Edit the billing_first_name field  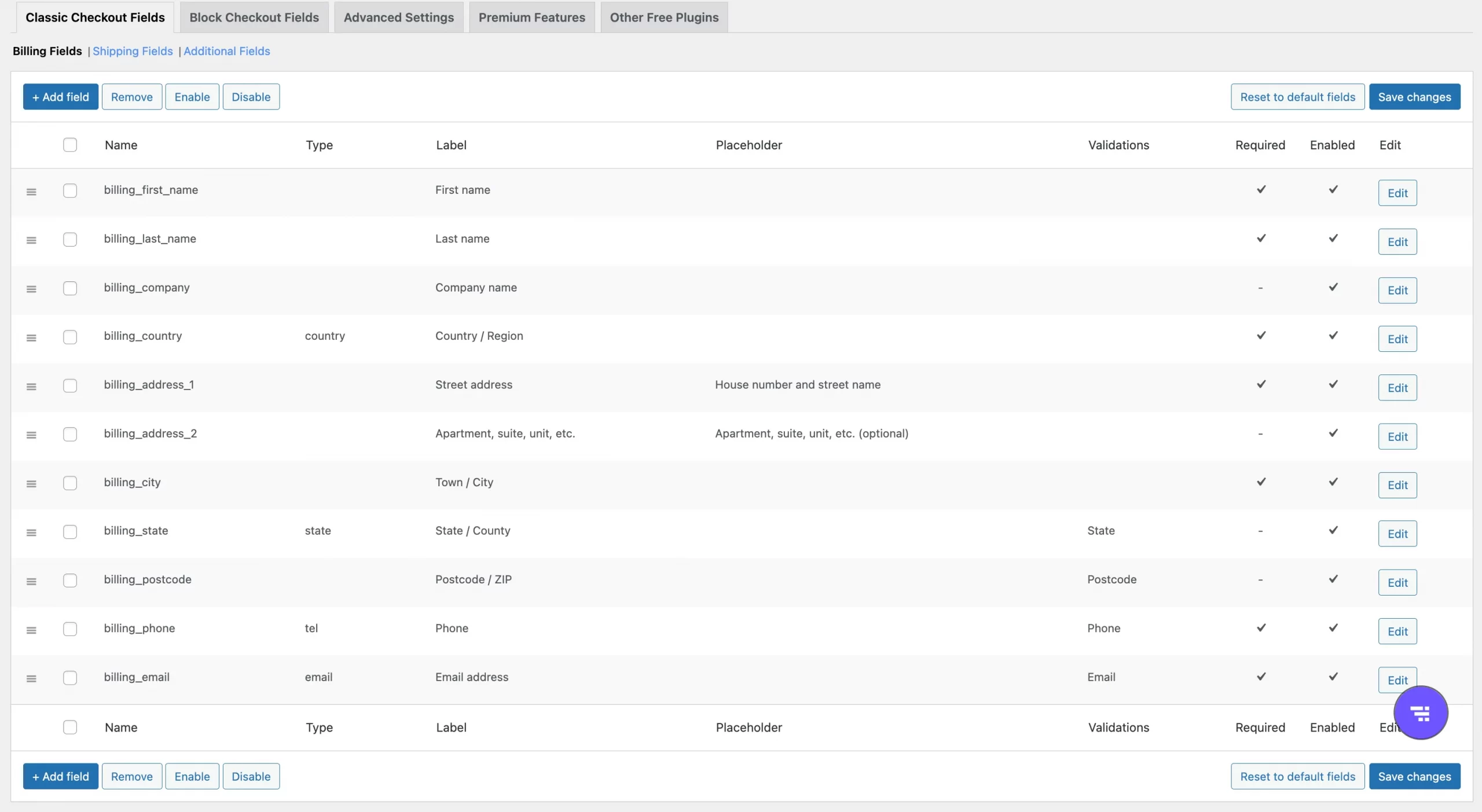click(x=1397, y=193)
